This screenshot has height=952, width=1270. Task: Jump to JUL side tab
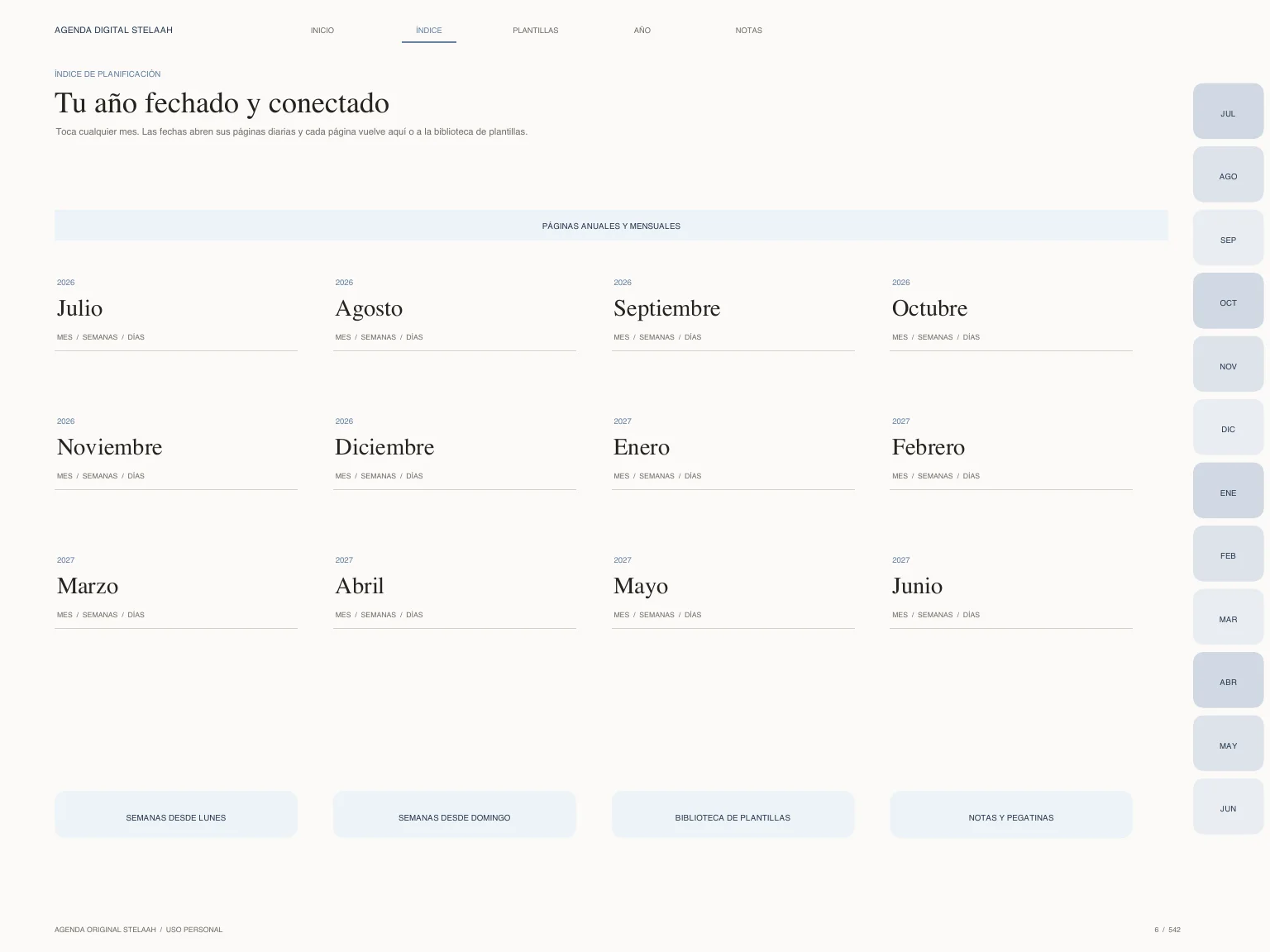[1228, 112]
